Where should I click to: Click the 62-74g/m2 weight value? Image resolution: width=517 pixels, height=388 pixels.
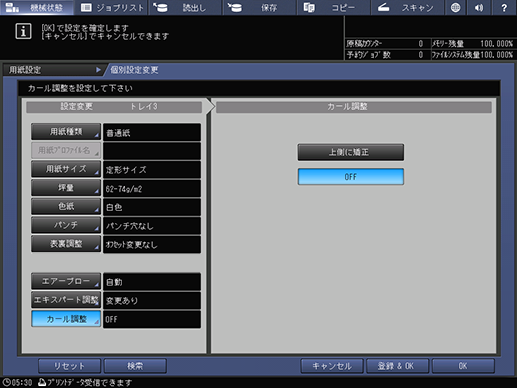coord(152,188)
